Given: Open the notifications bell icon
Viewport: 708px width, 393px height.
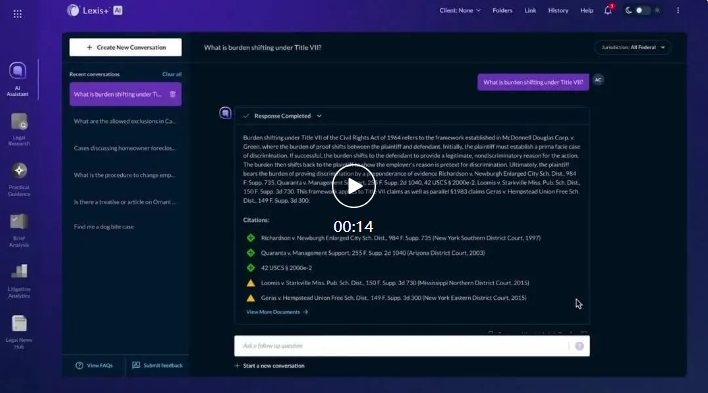Looking at the screenshot, I should point(608,10).
